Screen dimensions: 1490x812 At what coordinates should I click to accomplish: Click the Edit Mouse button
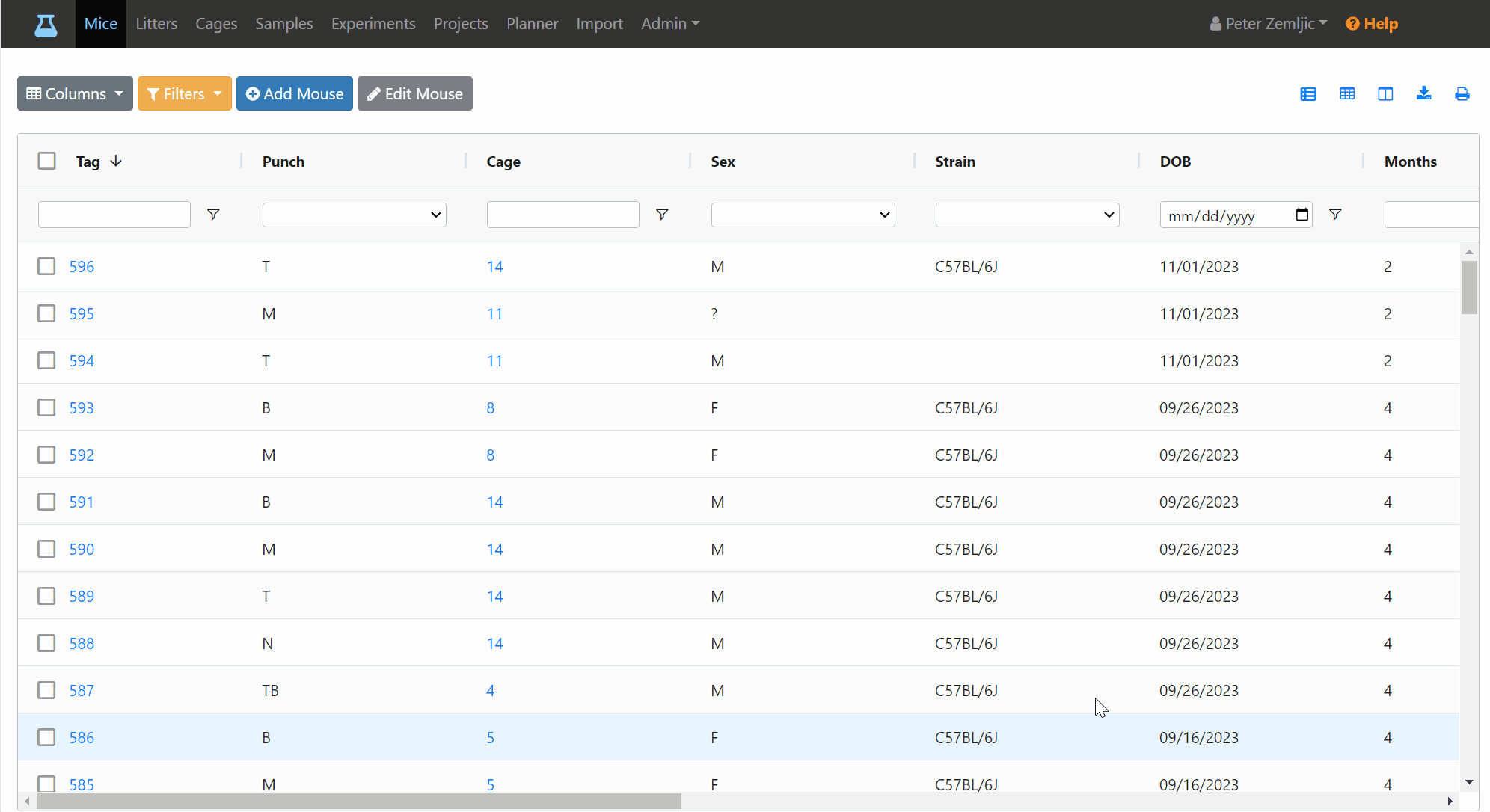pos(415,93)
